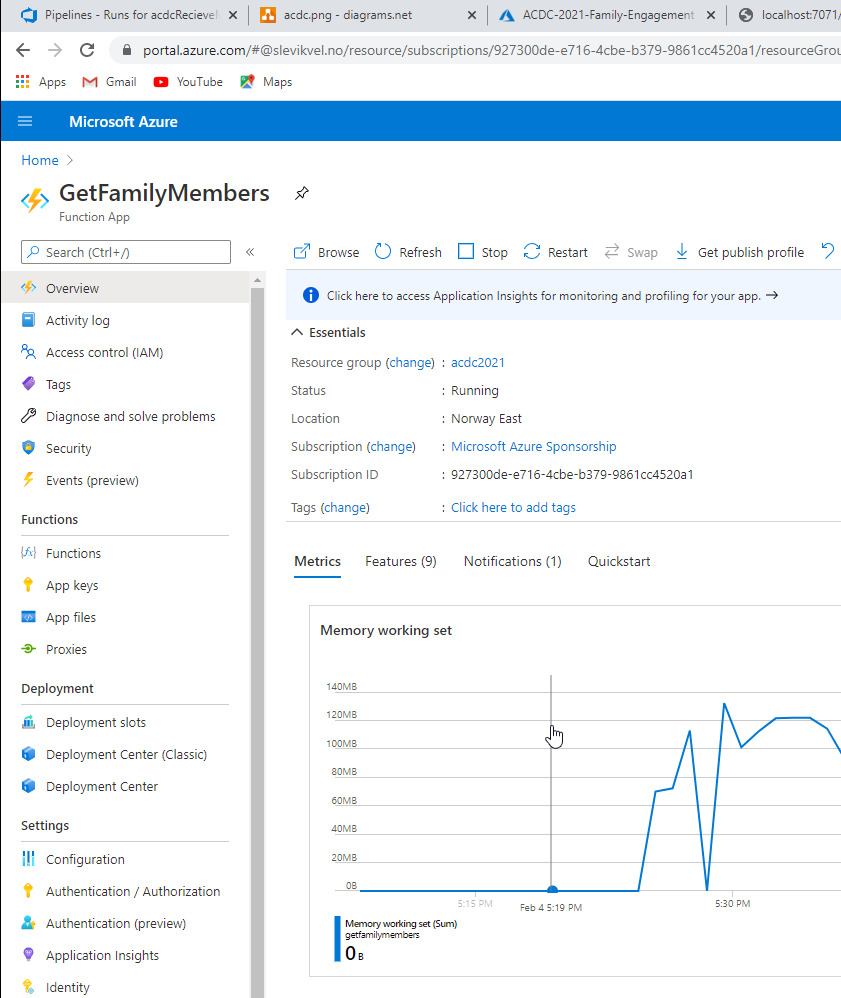Open Authentication / Authorization settings
841x998 pixels.
tap(133, 891)
